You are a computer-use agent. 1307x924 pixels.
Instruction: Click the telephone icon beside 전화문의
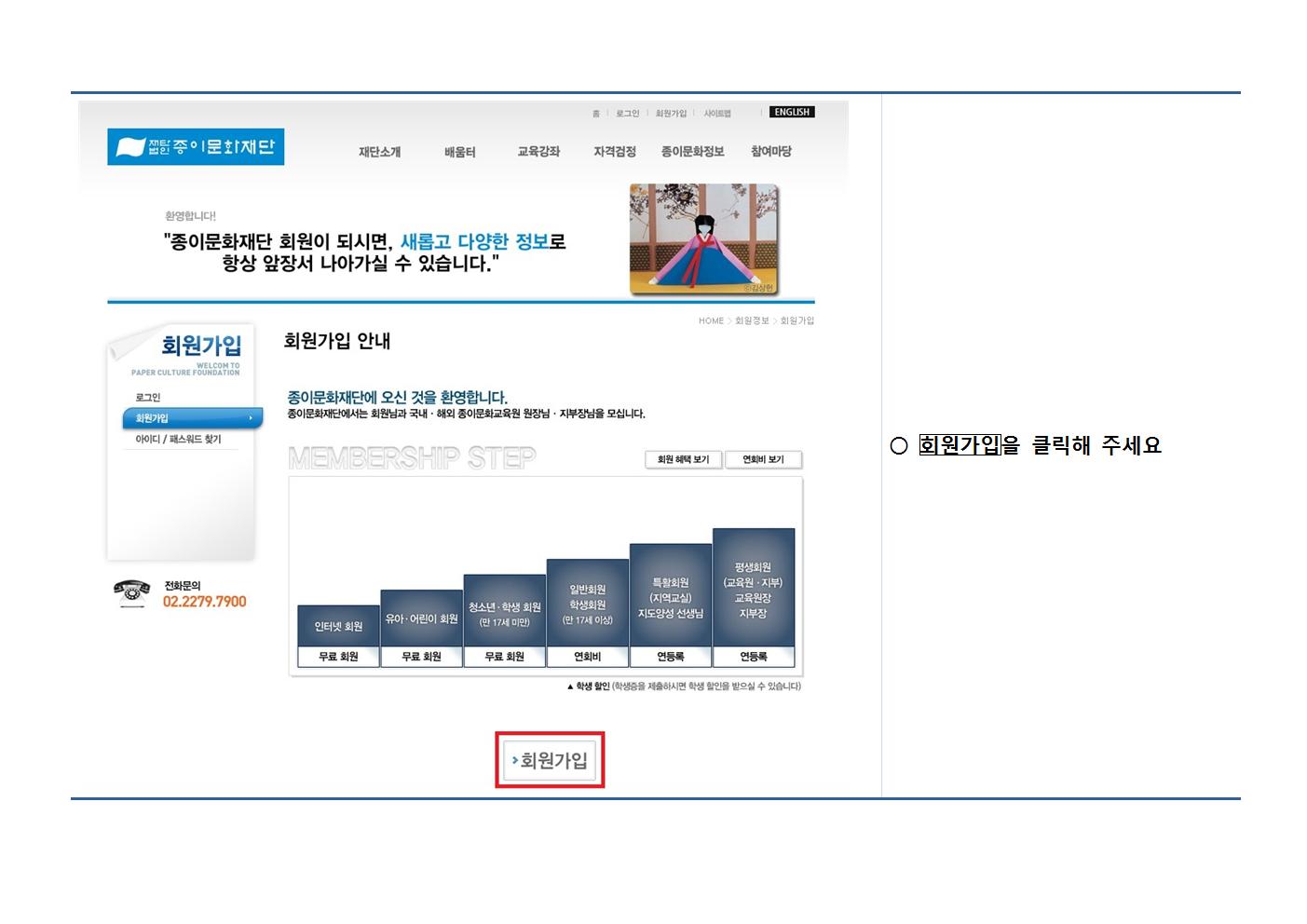point(131,592)
